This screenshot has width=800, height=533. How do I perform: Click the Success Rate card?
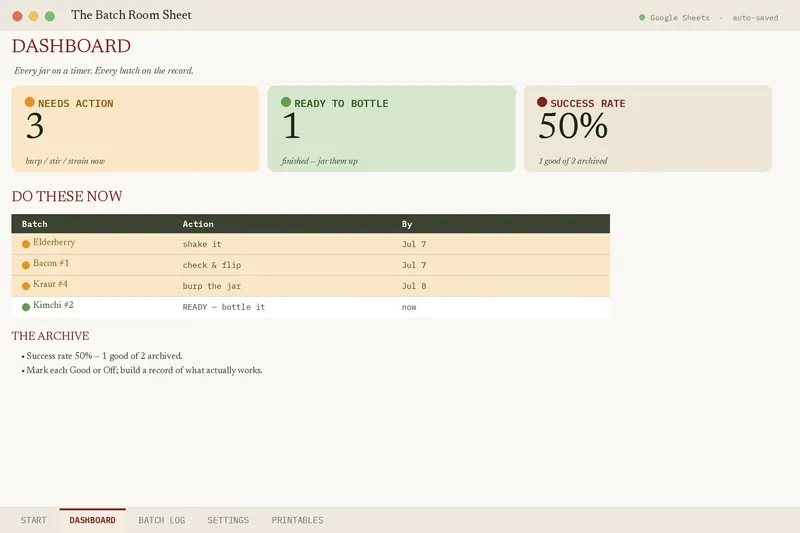[x=648, y=129]
